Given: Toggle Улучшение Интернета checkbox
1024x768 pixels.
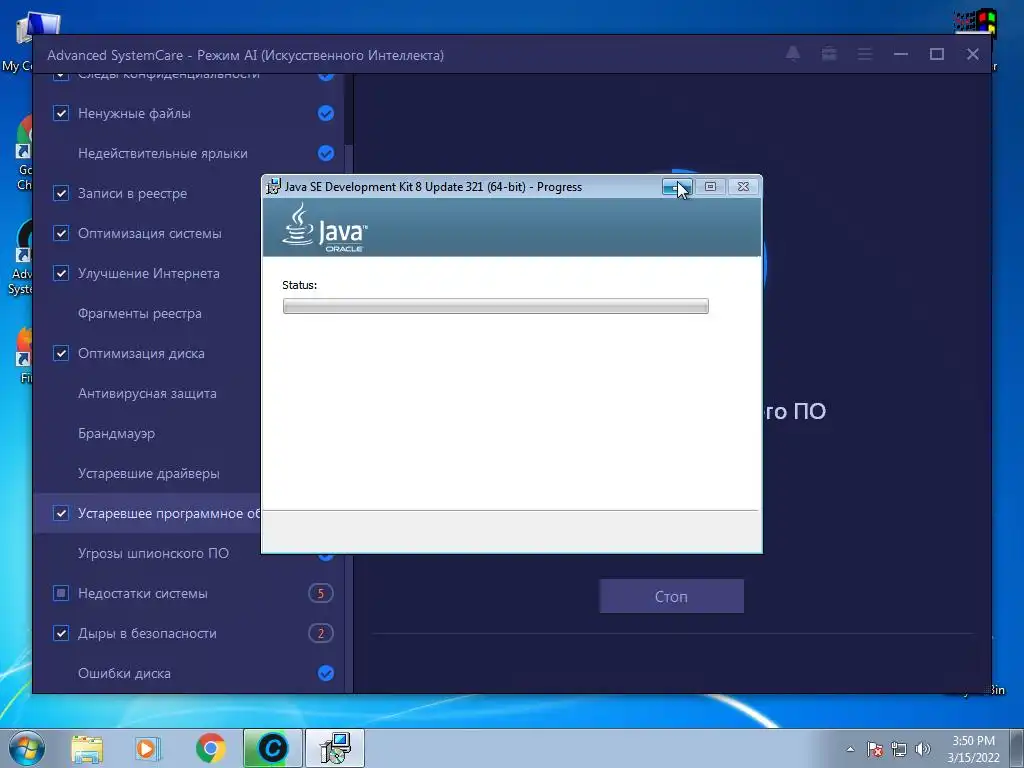Looking at the screenshot, I should [61, 273].
